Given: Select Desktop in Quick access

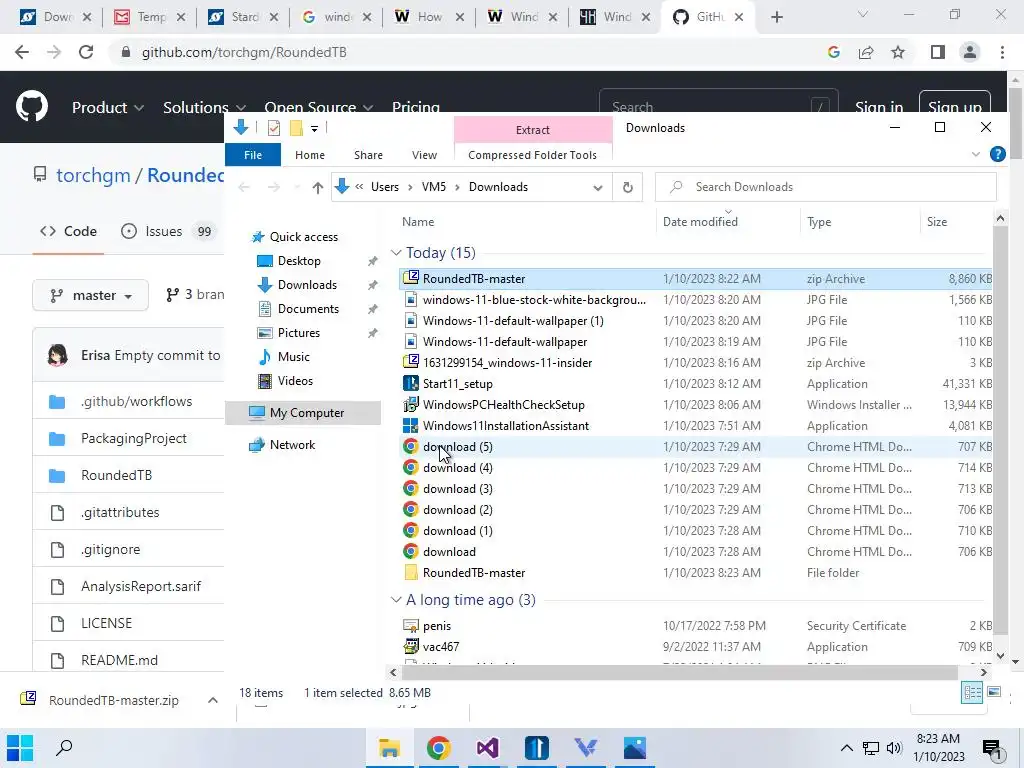Looking at the screenshot, I should [298, 261].
